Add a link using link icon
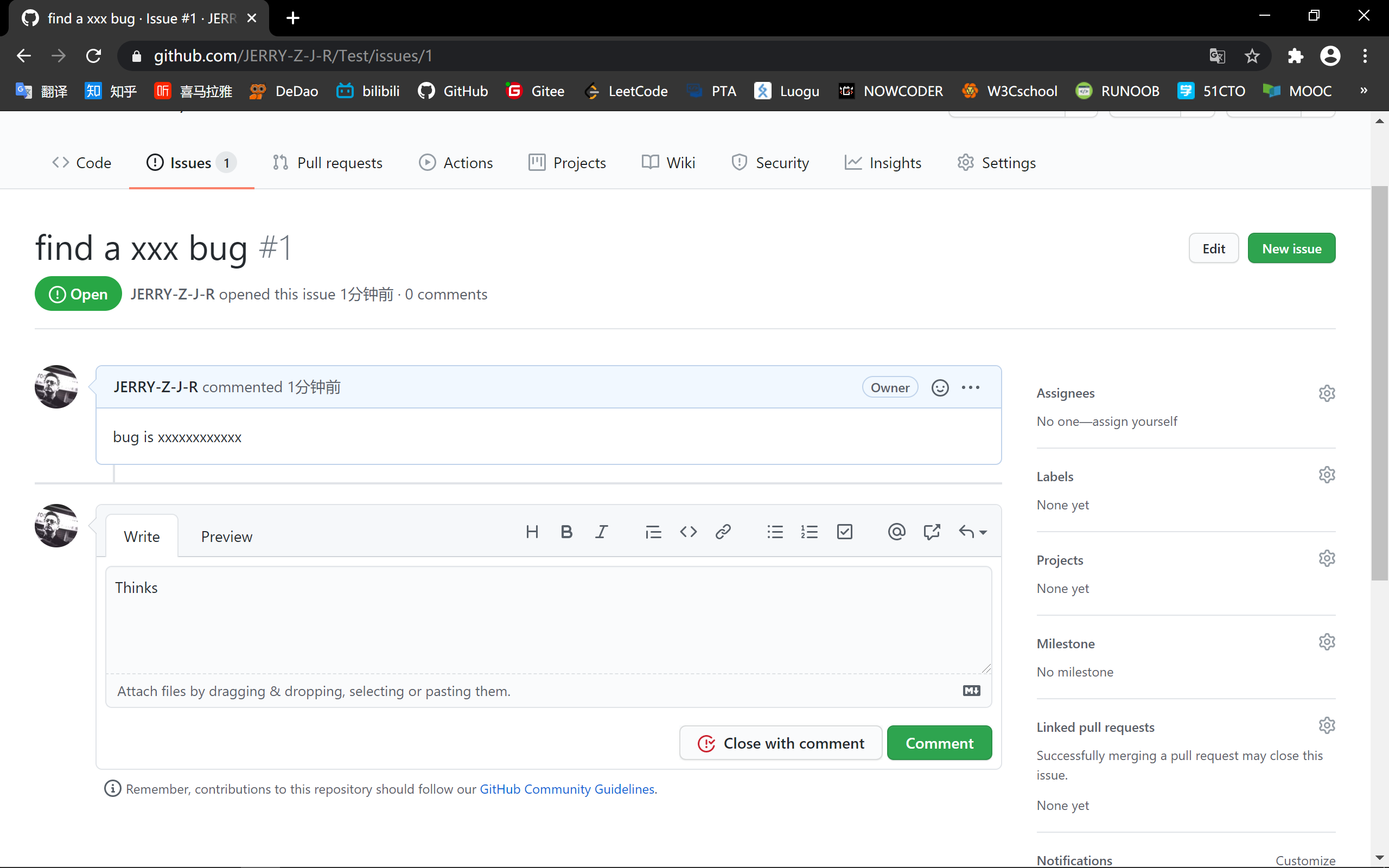Viewport: 1389px width, 868px height. click(723, 532)
